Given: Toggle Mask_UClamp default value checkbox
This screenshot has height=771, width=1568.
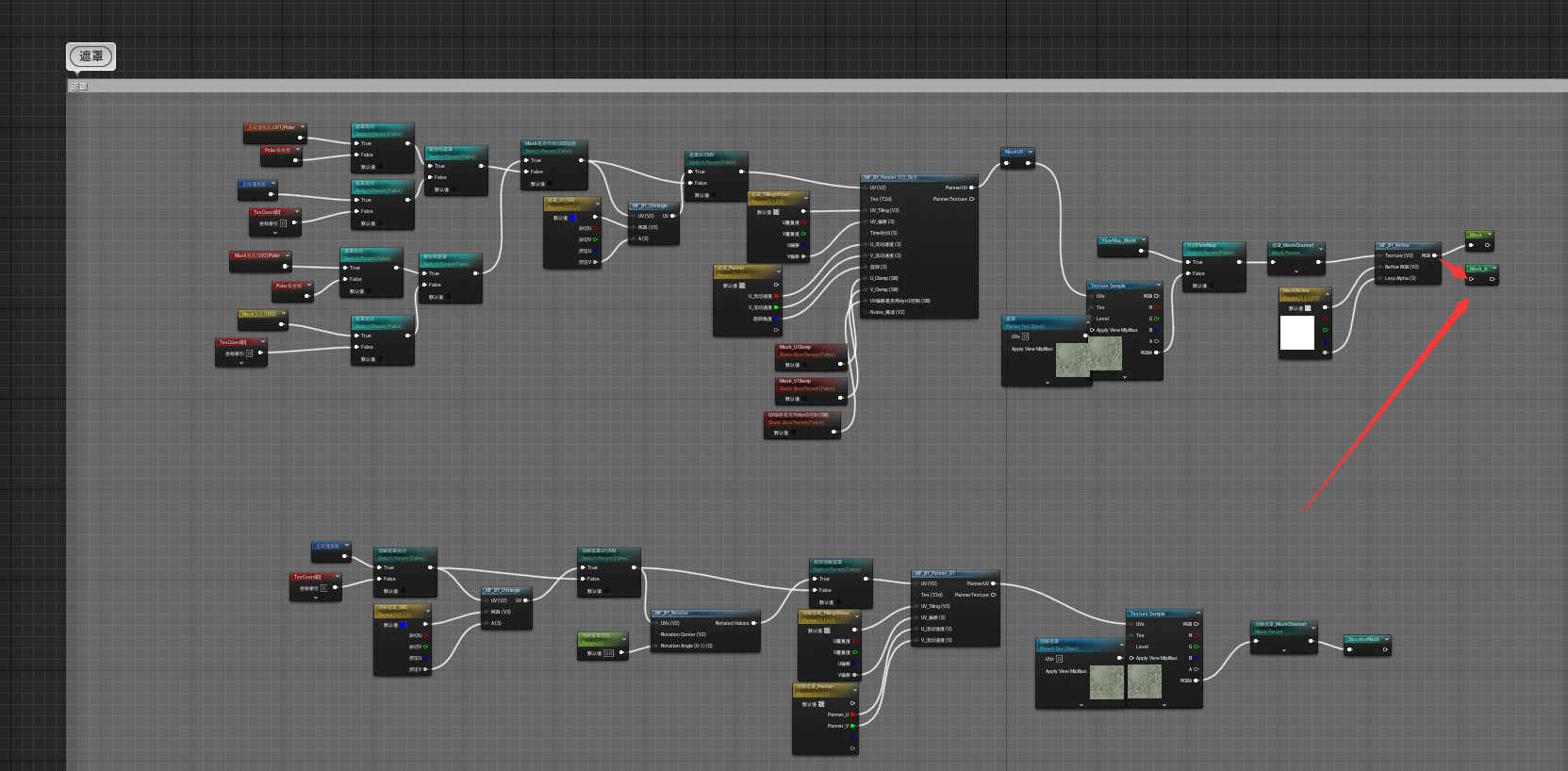Looking at the screenshot, I should tap(806, 365).
